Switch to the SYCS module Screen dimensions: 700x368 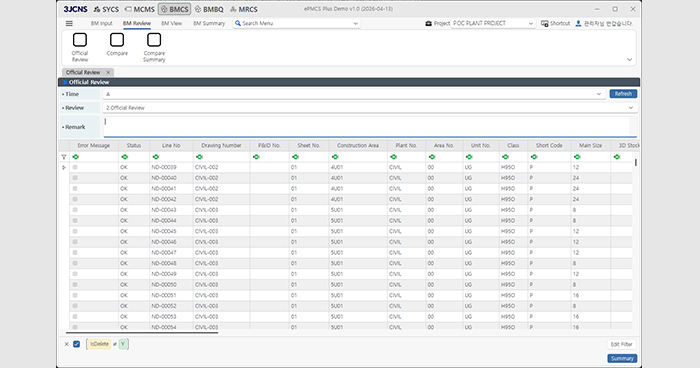(106, 9)
